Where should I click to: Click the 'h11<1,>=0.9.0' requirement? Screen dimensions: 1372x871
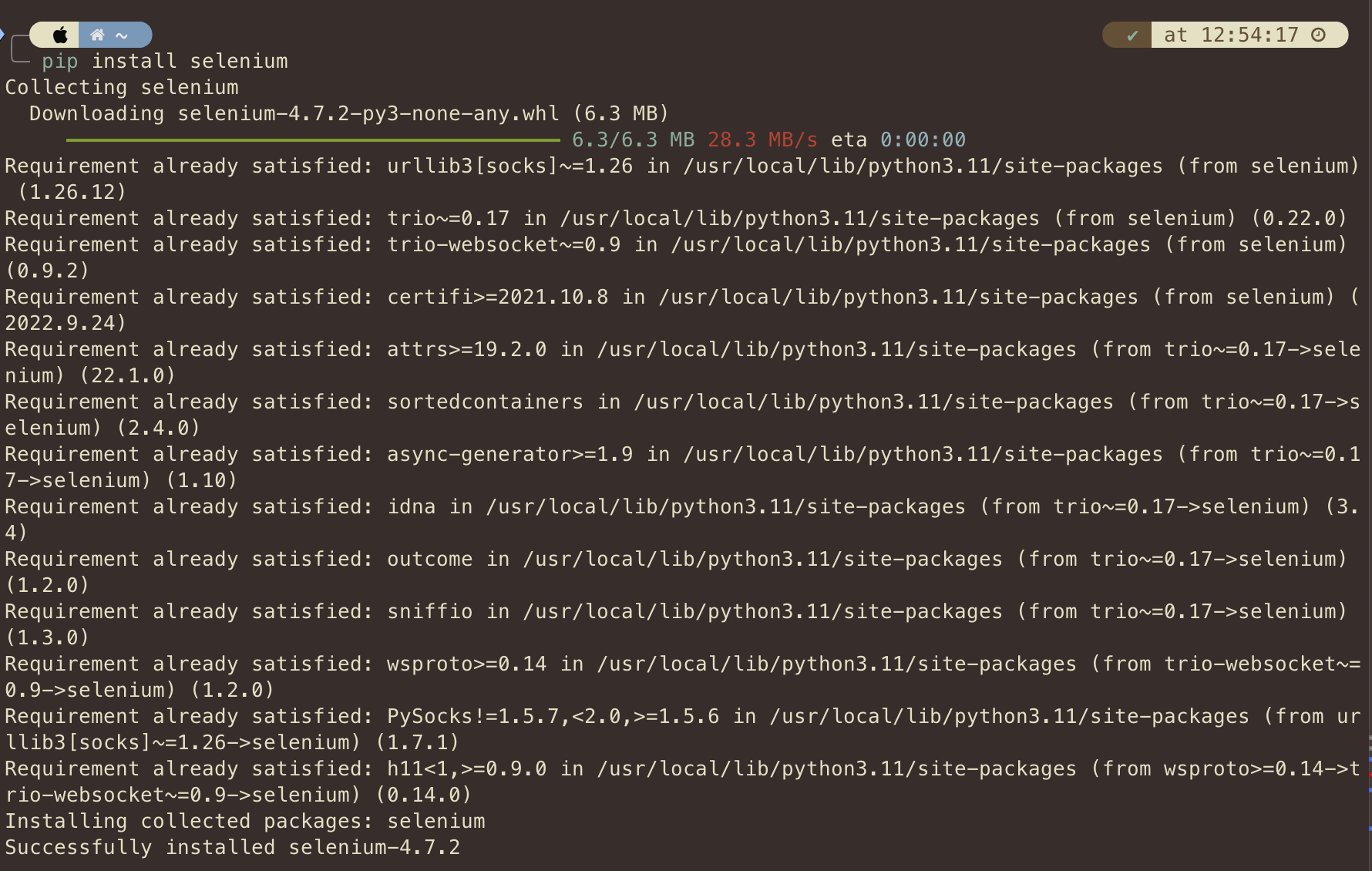[466, 768]
